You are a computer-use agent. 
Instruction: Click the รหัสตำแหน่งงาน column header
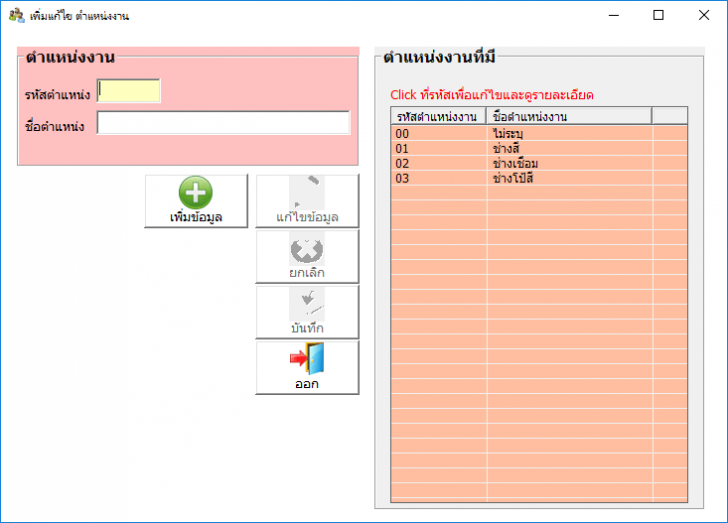point(438,116)
